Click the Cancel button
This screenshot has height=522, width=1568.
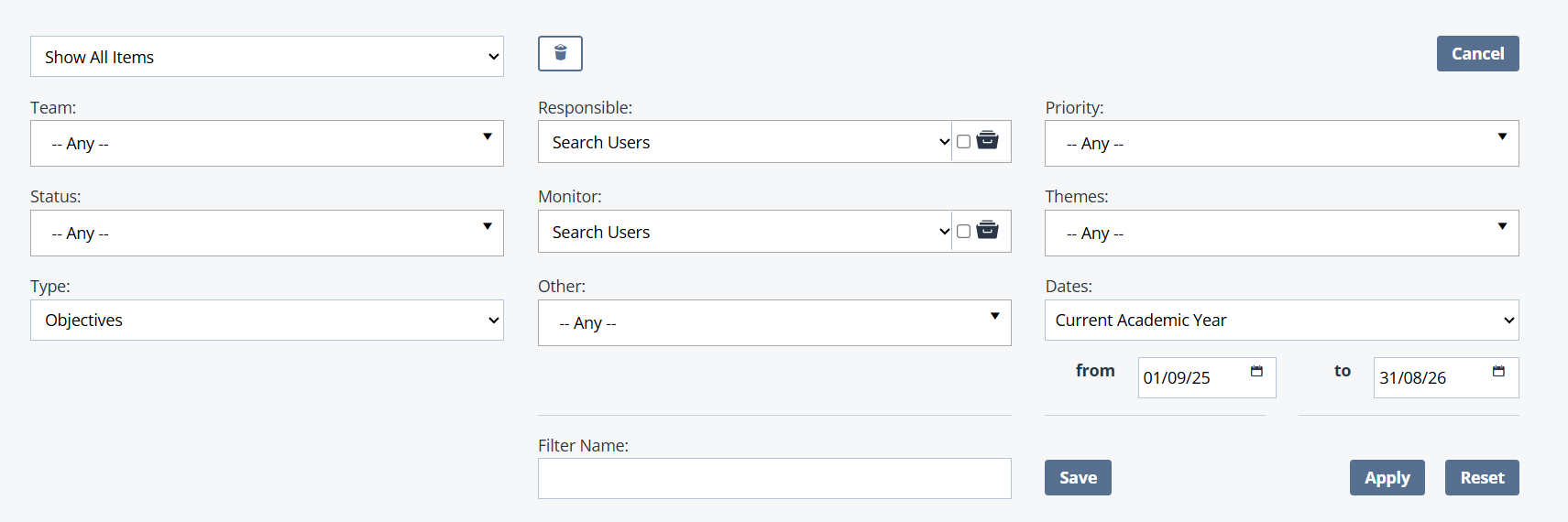tap(1477, 53)
